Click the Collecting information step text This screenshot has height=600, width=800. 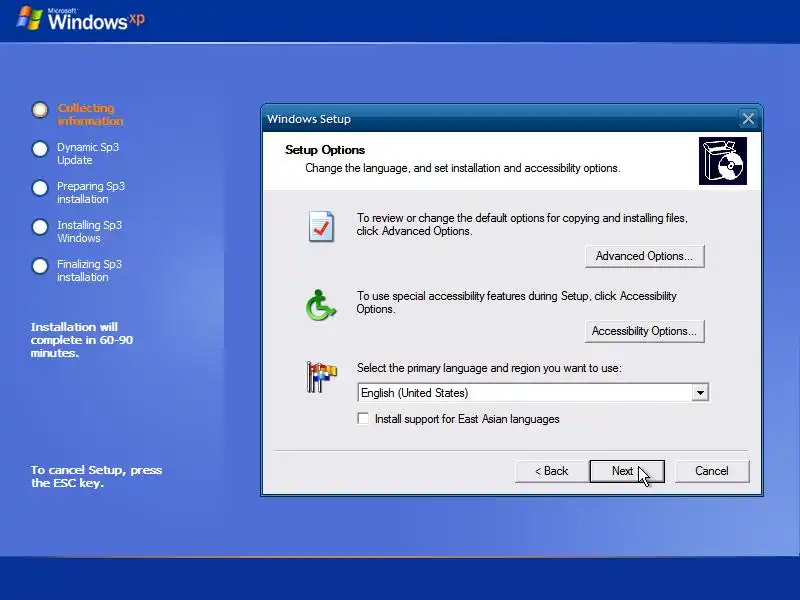pyautogui.click(x=90, y=115)
